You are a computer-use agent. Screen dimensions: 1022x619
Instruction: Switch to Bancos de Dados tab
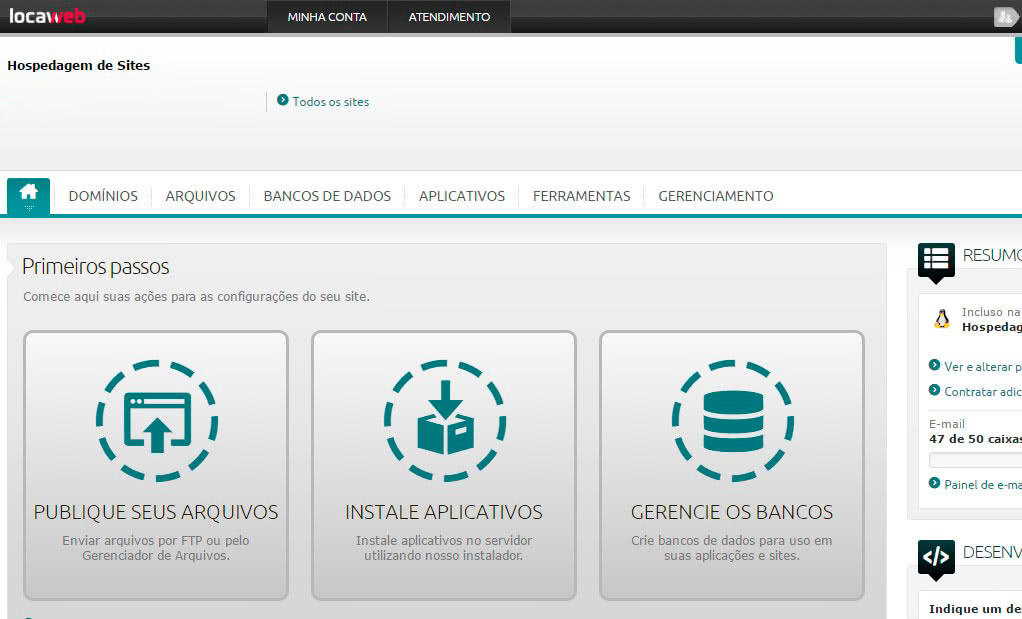327,196
